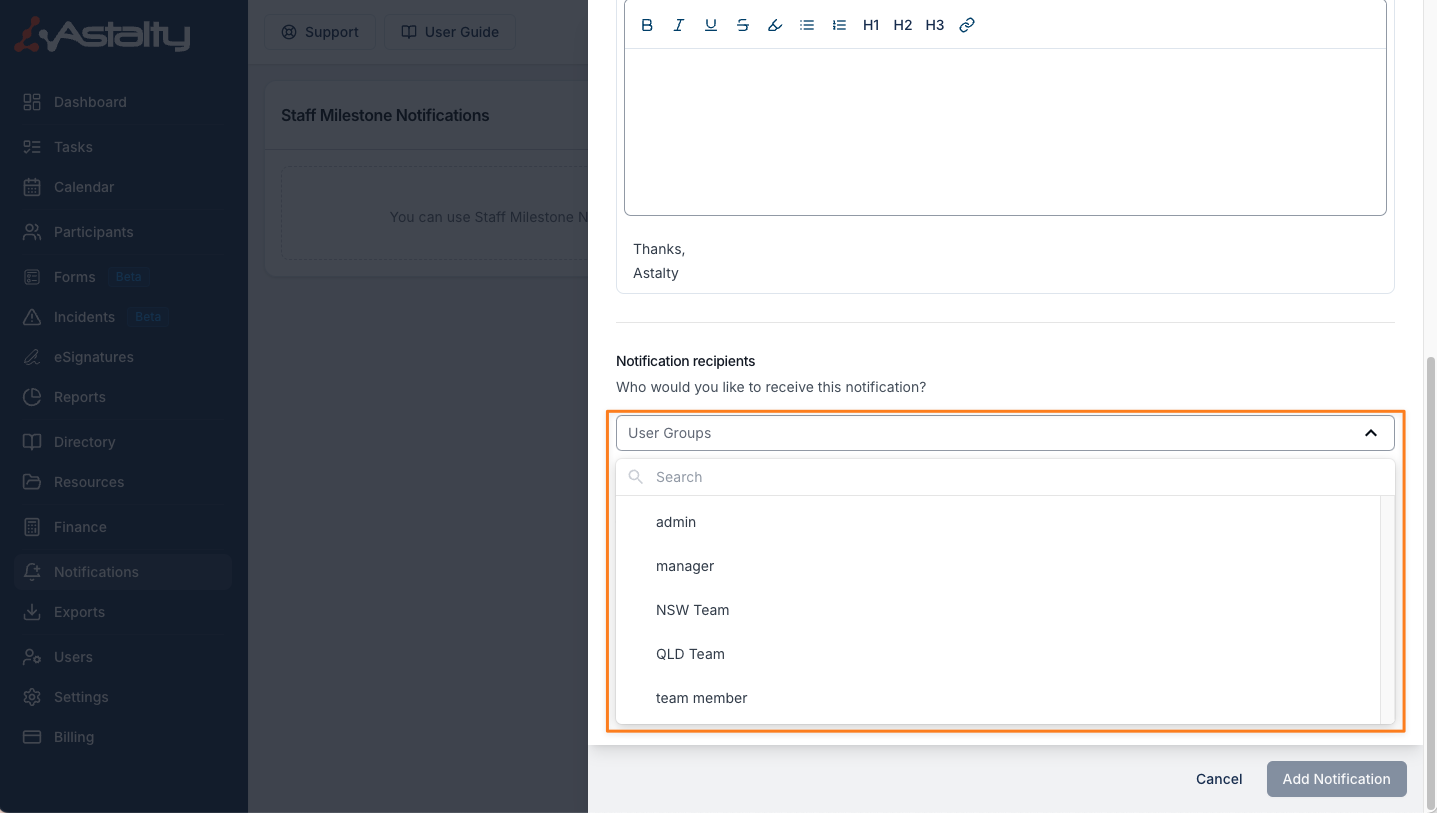Toggle underline text formatting
1437x813 pixels.
pyautogui.click(x=711, y=25)
